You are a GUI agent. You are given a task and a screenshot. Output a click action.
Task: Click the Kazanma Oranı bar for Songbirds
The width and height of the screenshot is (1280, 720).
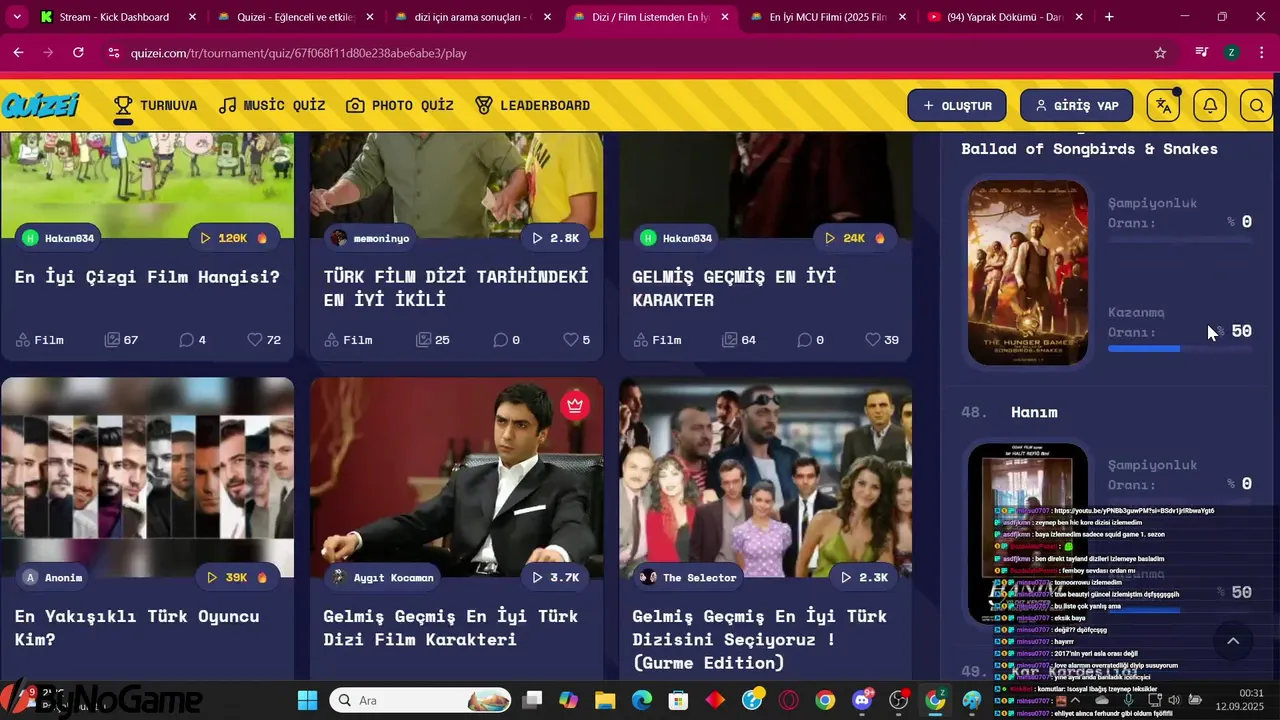click(x=1179, y=348)
